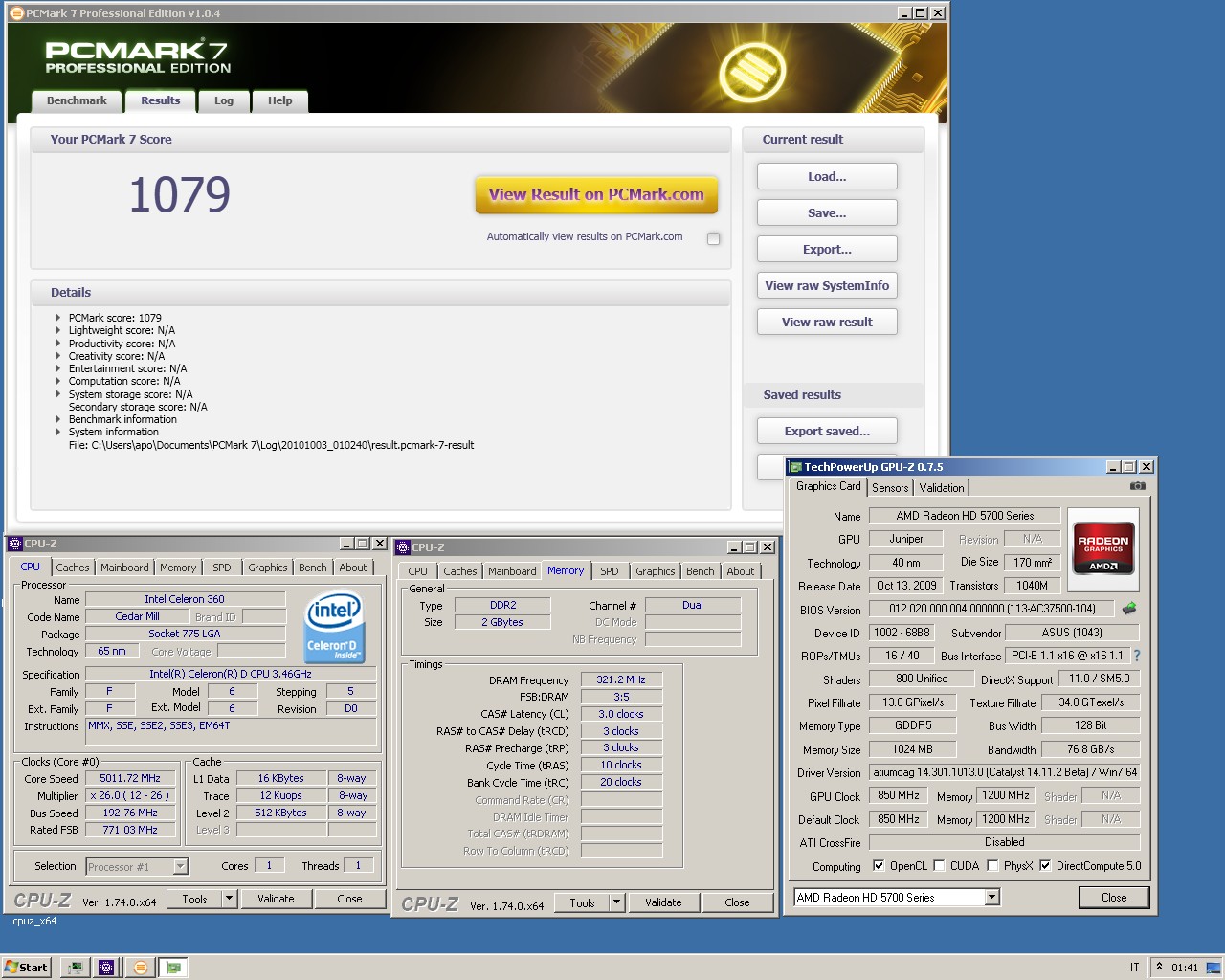
Task: Click View raw result button
Action: click(827, 322)
